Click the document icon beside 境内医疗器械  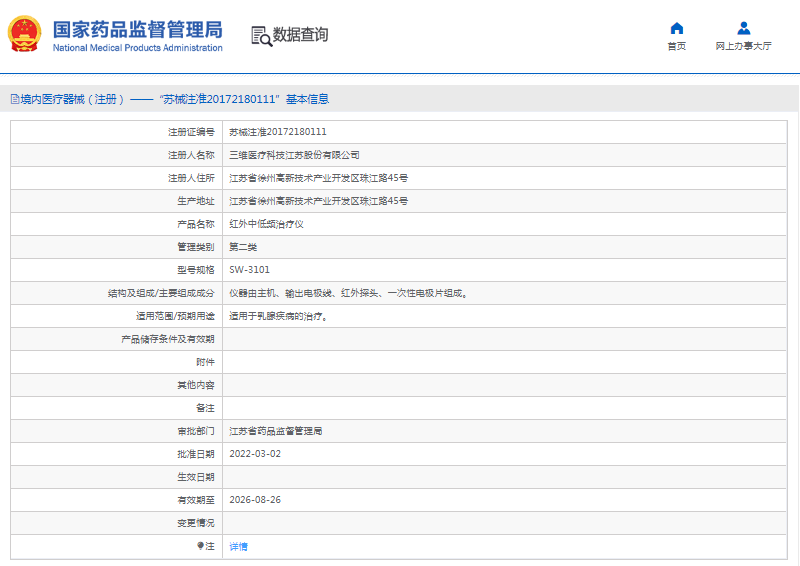click(x=14, y=99)
